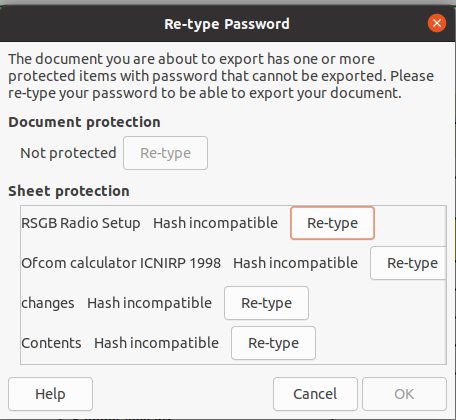Click the Document protection heading
This screenshot has width=456, height=420.
coord(84,122)
